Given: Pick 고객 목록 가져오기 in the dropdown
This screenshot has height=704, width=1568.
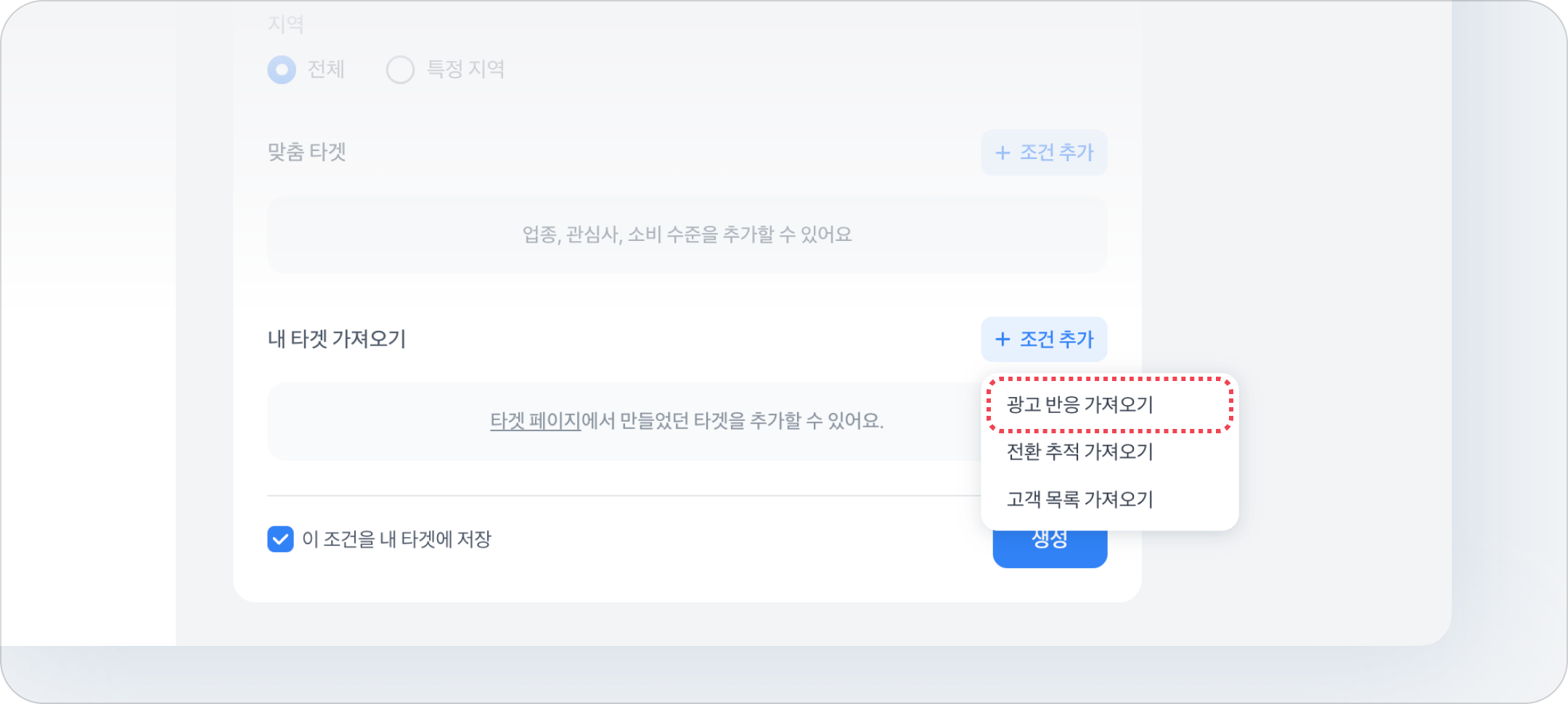Looking at the screenshot, I should point(1079,499).
